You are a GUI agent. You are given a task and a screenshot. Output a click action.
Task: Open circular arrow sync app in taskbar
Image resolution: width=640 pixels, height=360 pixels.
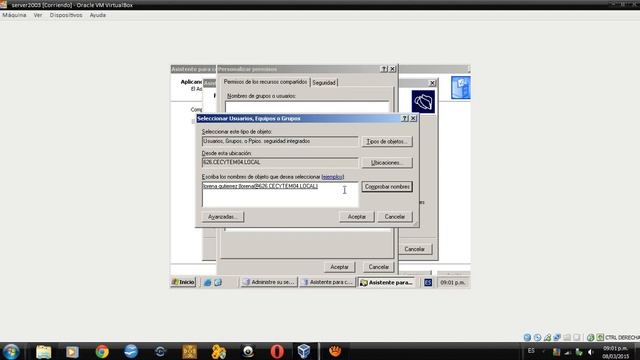[160, 351]
